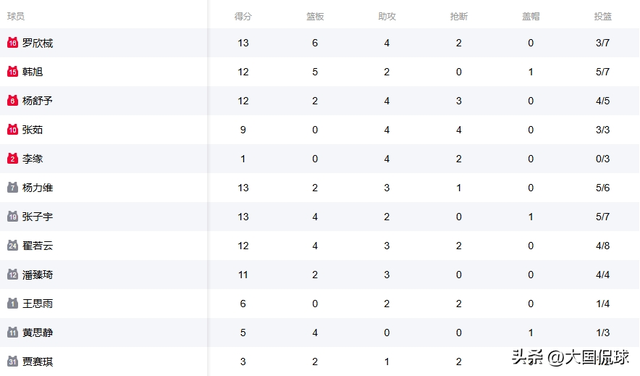Click the gray number 7 jersey icon
Viewport: 640px width, 376px height.
[13, 187]
